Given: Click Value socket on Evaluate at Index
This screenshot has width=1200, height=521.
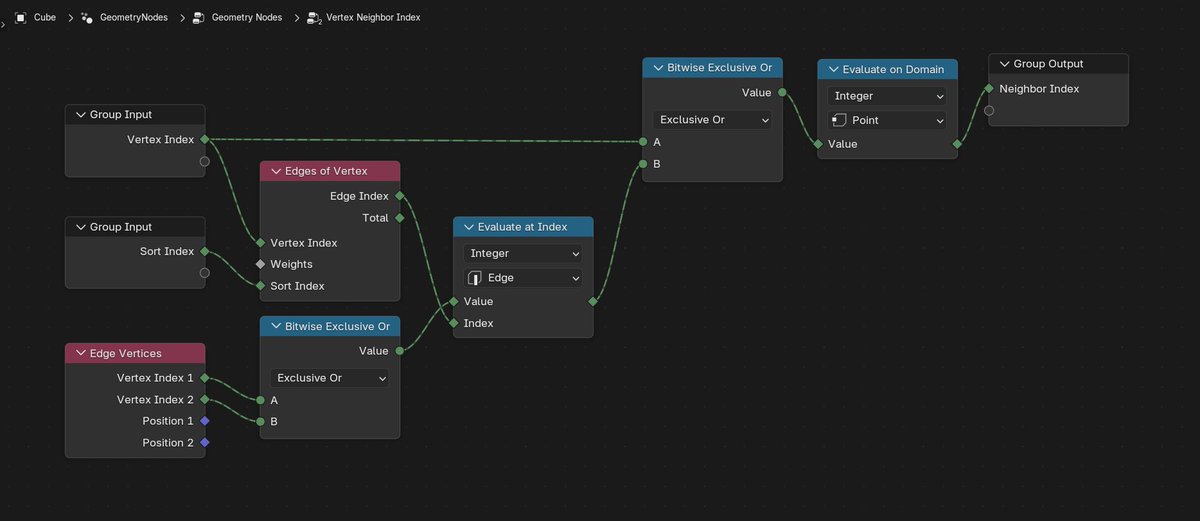Looking at the screenshot, I should [x=453, y=301].
